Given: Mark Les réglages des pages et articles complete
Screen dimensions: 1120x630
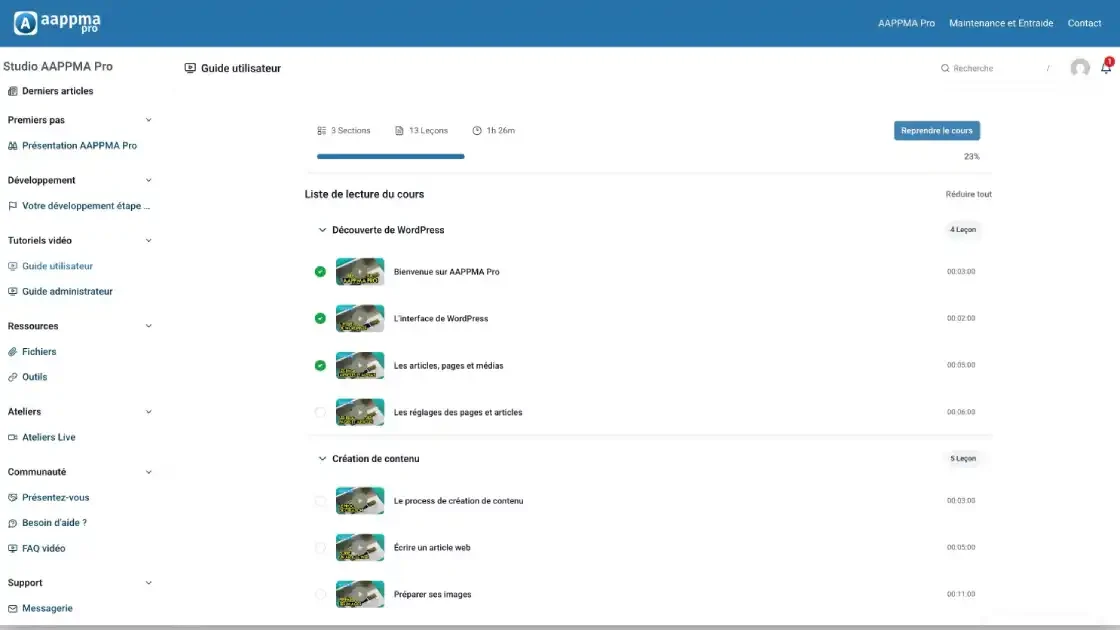Looking at the screenshot, I should click(x=320, y=412).
